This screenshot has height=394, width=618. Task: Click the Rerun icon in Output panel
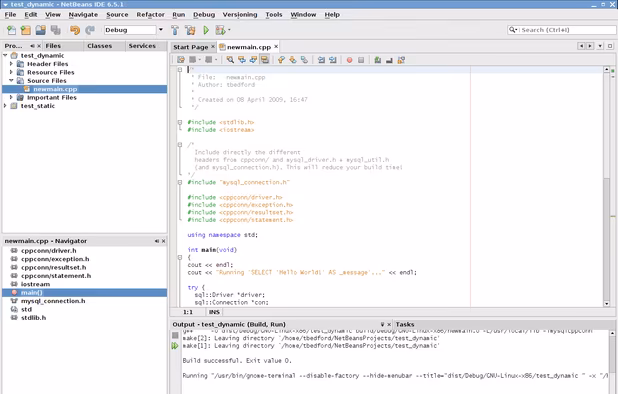[175, 346]
